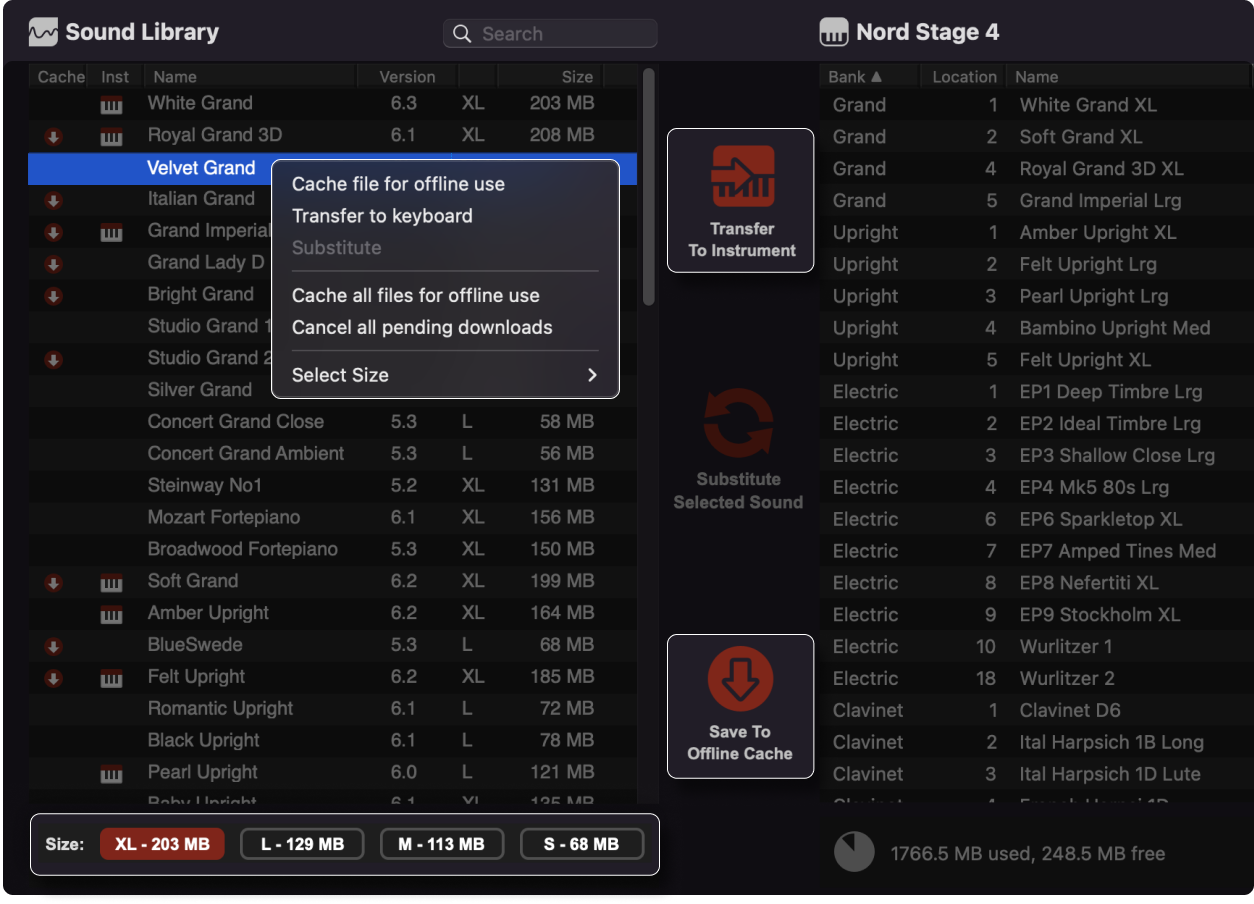Click the cache arrow icon for Italian Grand
1254x904 pixels.
54,200
